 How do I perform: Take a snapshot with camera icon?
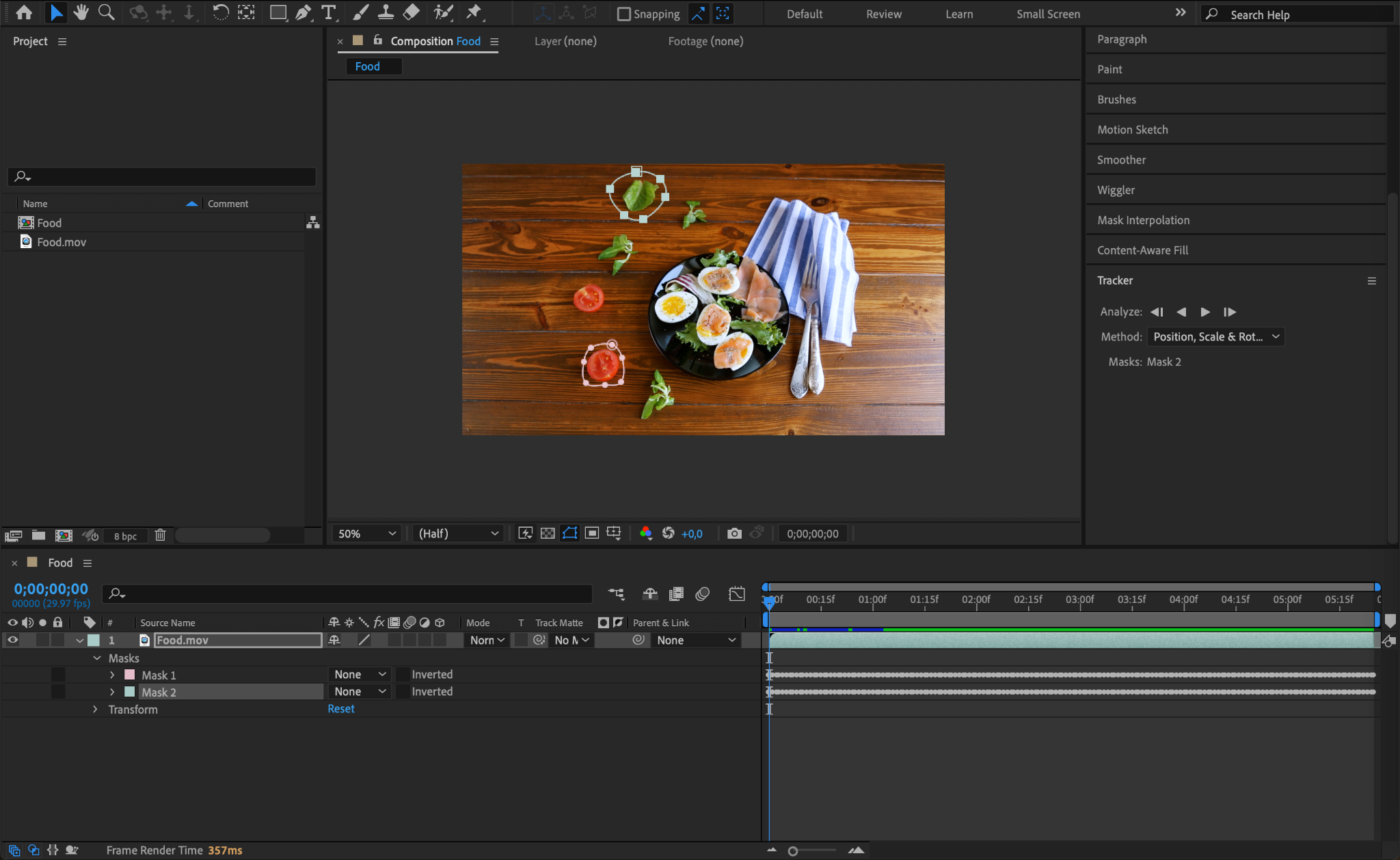pyautogui.click(x=734, y=533)
